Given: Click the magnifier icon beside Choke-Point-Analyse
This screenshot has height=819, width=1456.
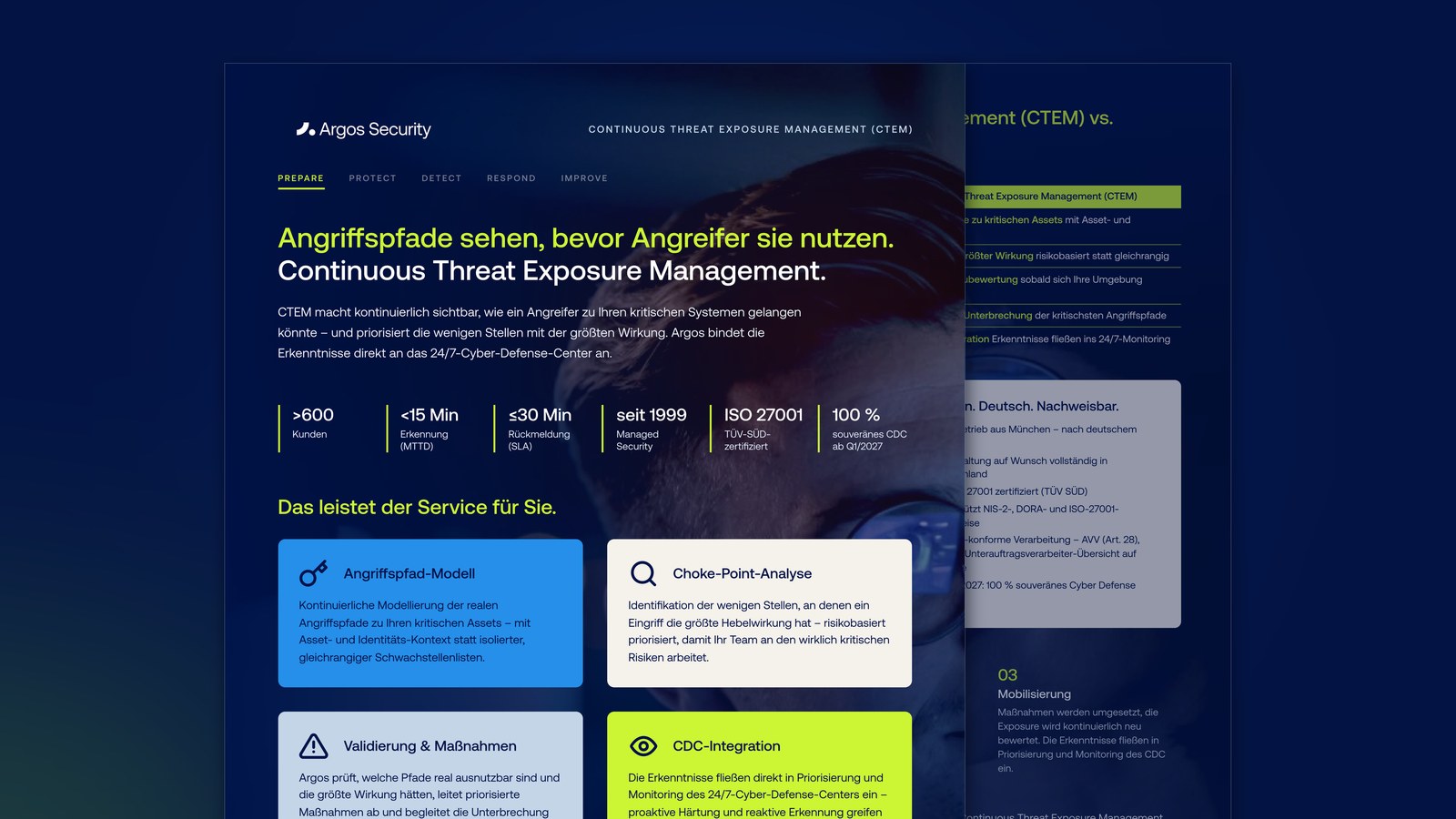Looking at the screenshot, I should [643, 573].
